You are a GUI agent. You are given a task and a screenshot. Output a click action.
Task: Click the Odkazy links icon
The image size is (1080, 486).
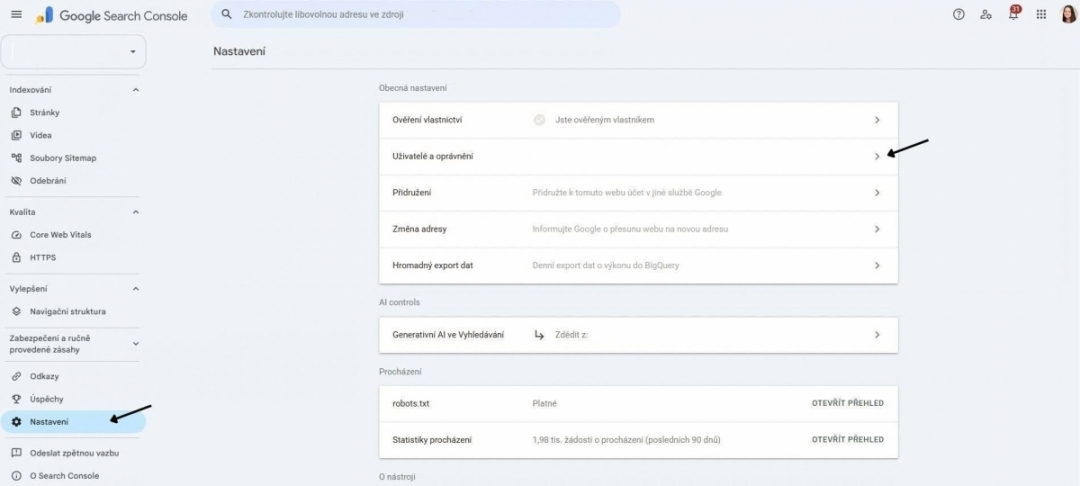(17, 377)
